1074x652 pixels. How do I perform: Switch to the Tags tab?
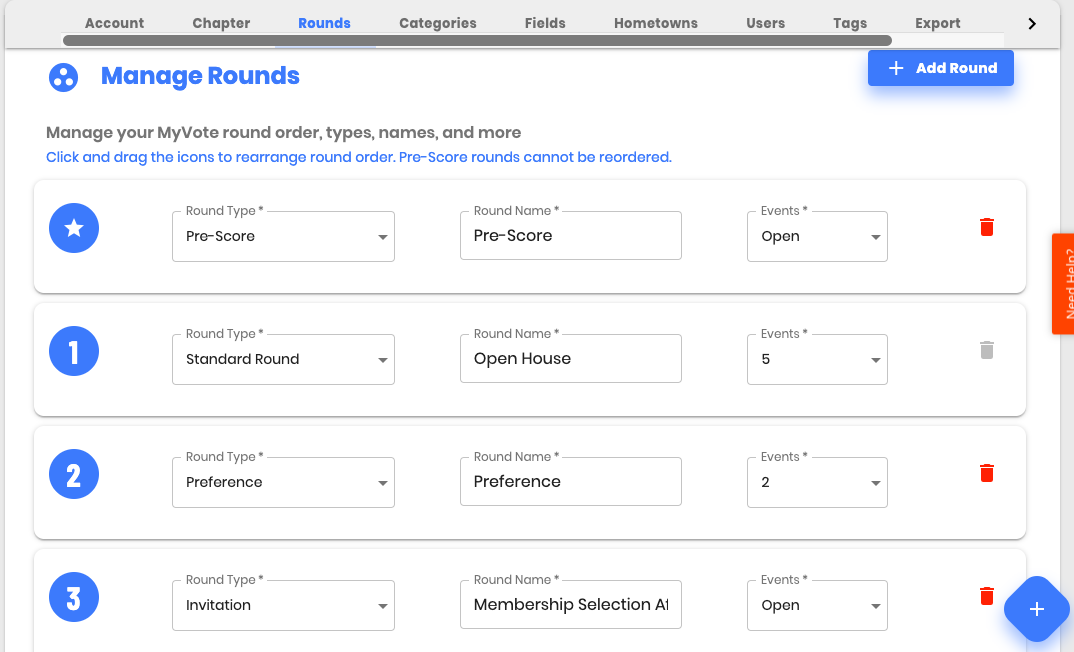[x=850, y=23]
